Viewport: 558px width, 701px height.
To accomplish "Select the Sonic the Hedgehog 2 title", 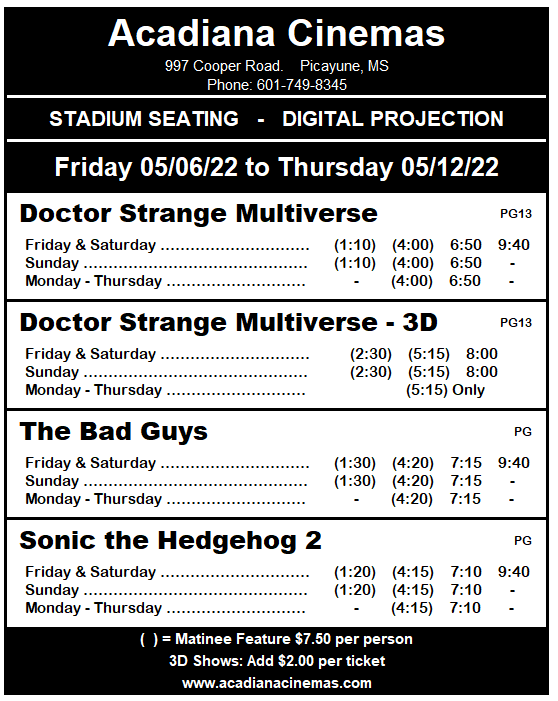I will pyautogui.click(x=170, y=541).
